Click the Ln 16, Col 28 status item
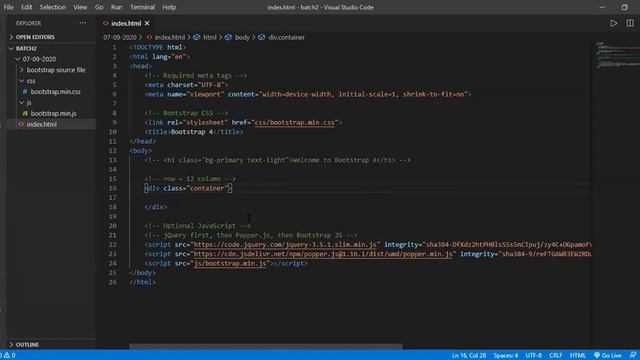Screen dimensions: 640x360 pos(469,355)
